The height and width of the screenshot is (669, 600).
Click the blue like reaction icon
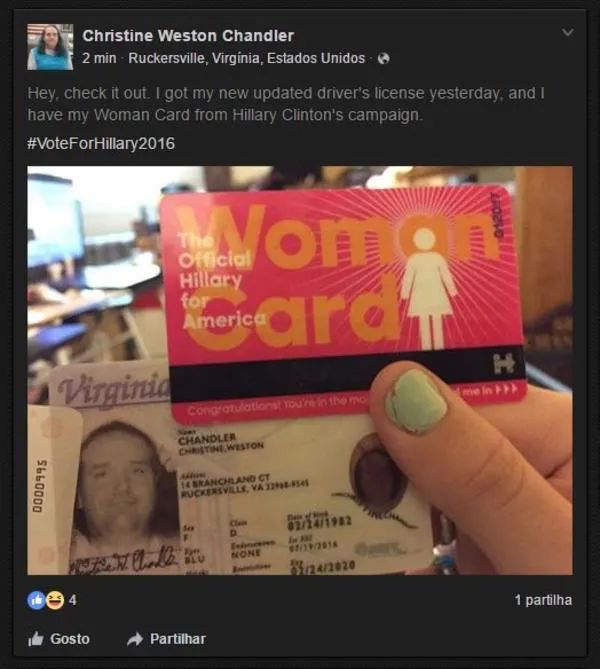point(36,600)
